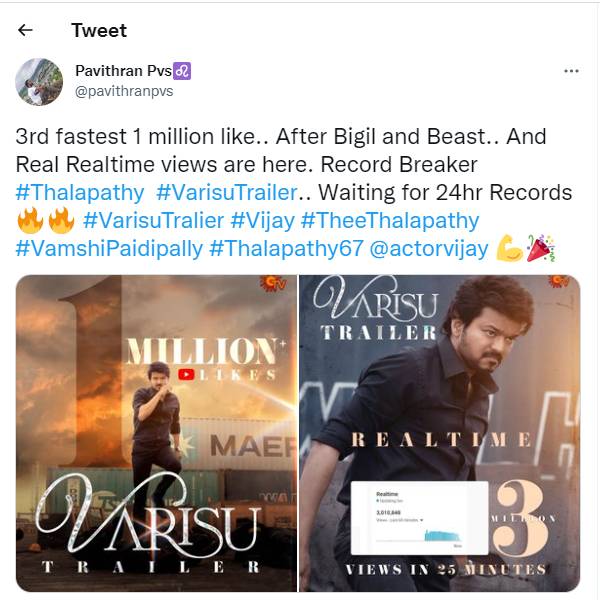
Task: Click the YouTube logo in likes poster
Action: [x=186, y=374]
